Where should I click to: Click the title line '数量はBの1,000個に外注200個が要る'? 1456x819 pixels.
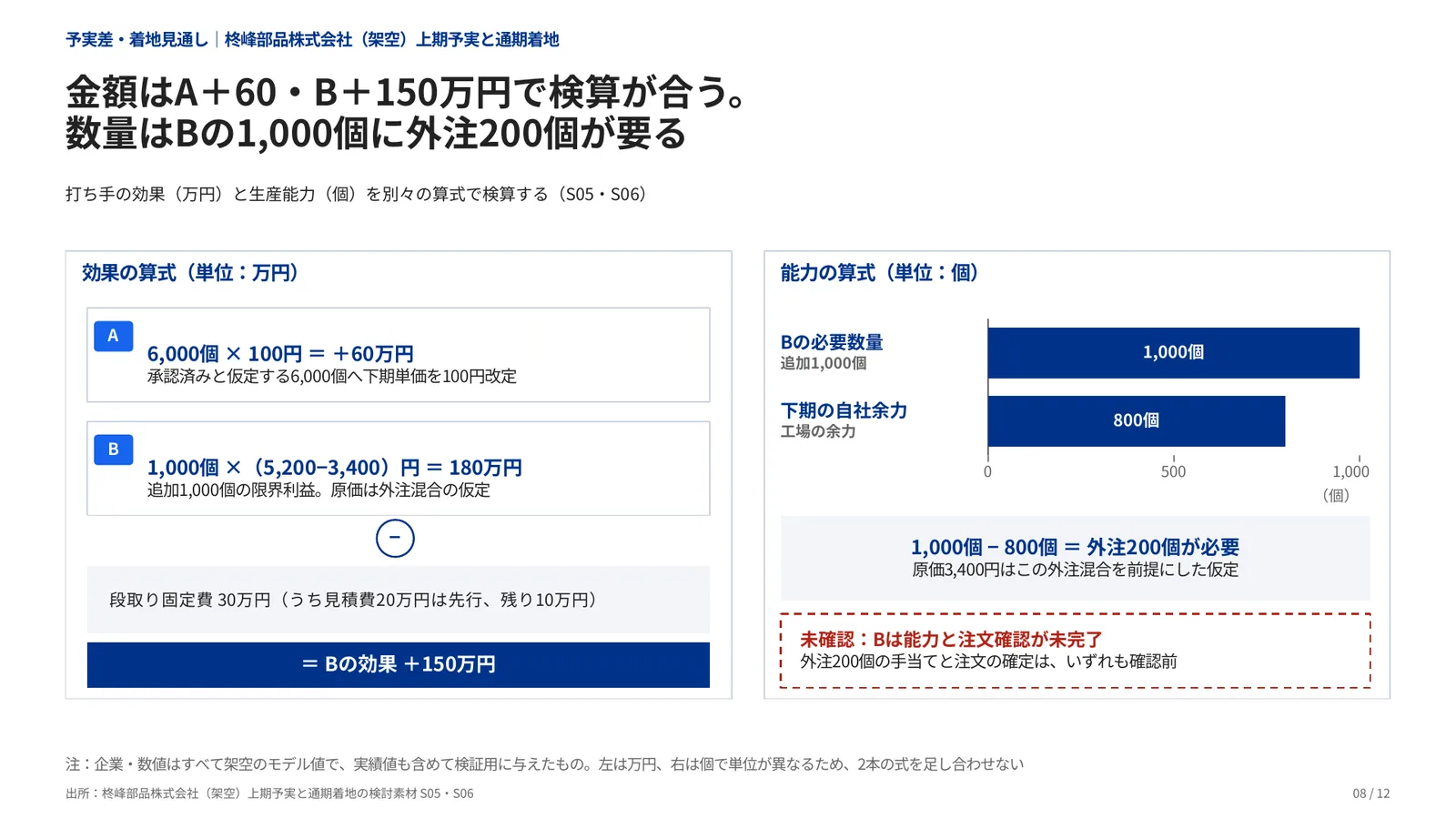[x=376, y=134]
